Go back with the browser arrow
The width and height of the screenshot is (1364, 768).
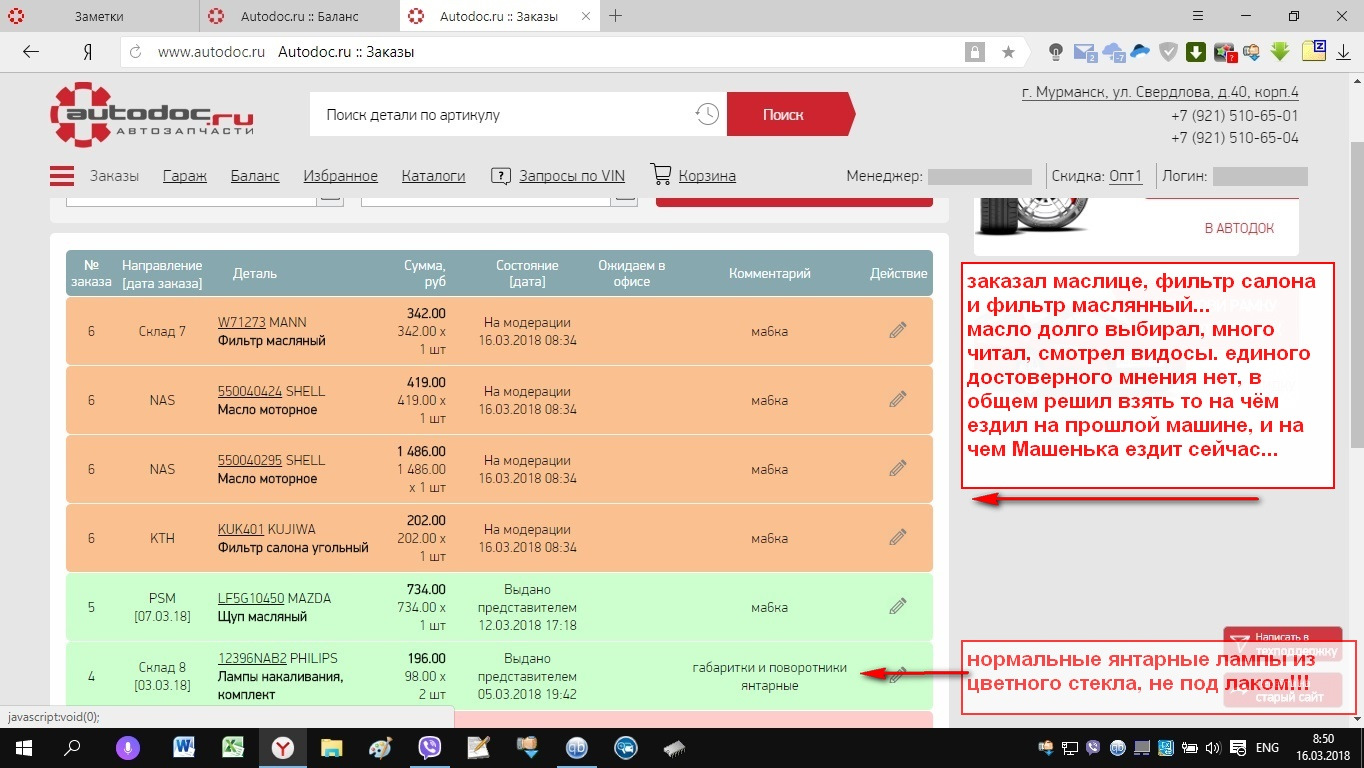click(31, 52)
